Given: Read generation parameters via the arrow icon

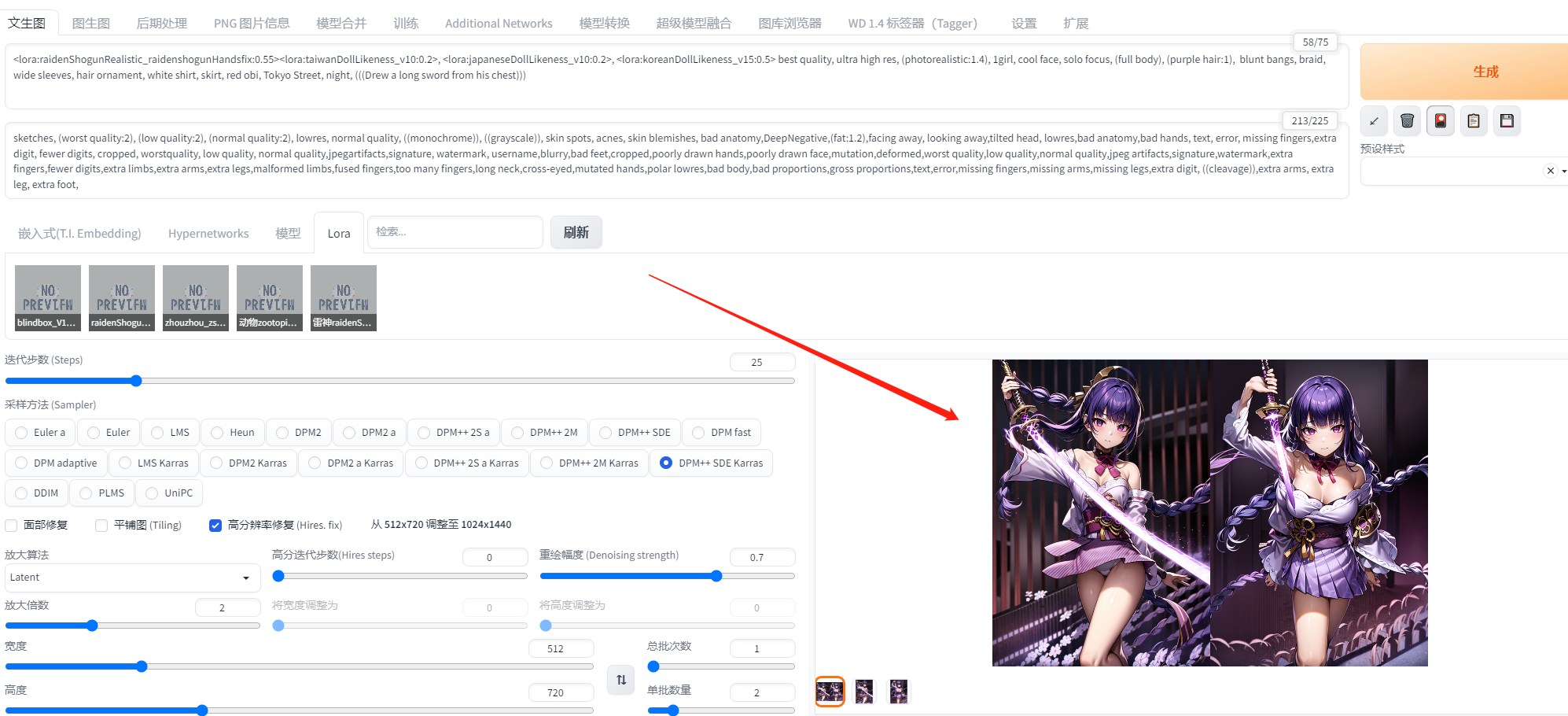Looking at the screenshot, I should point(1374,120).
